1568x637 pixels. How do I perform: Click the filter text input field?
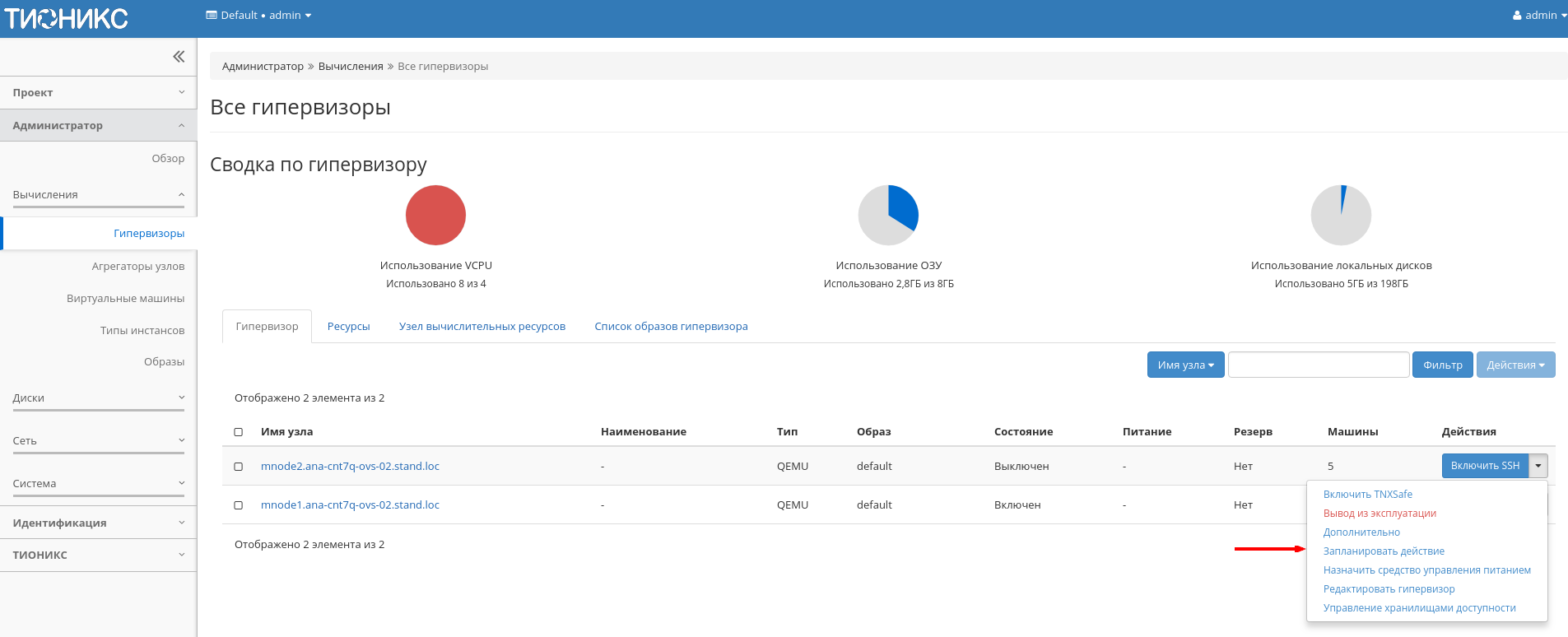tap(1318, 365)
